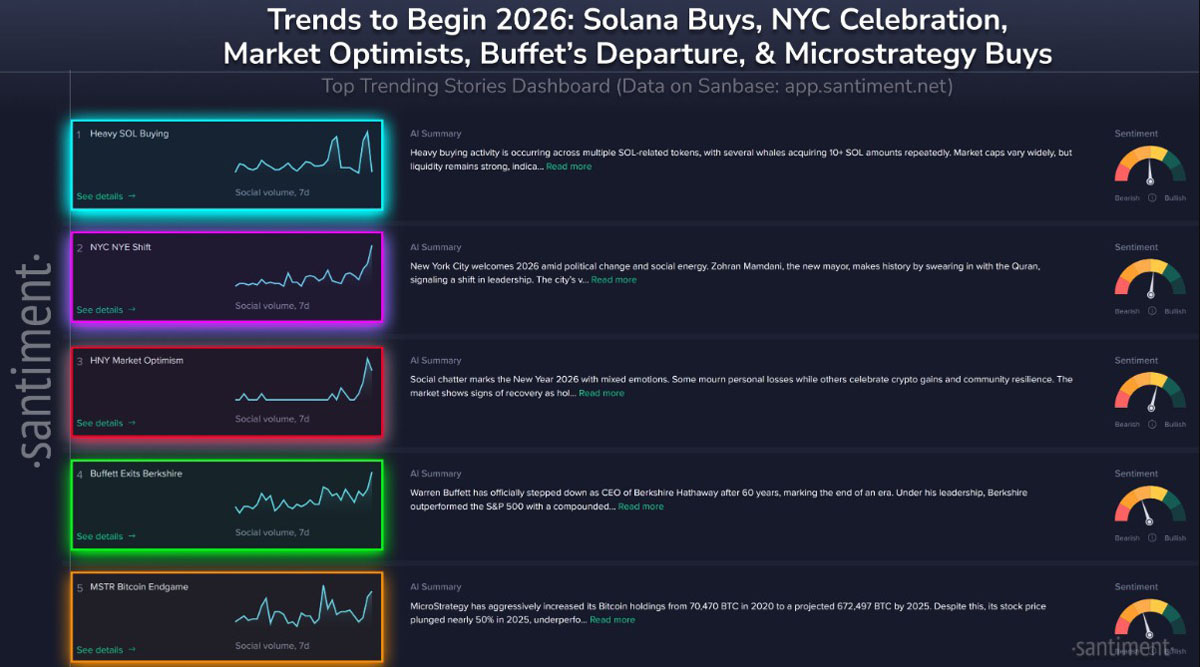Click Read more in HNY Market Optimism summary
Image resolution: width=1200 pixels, height=667 pixels.
pos(601,393)
